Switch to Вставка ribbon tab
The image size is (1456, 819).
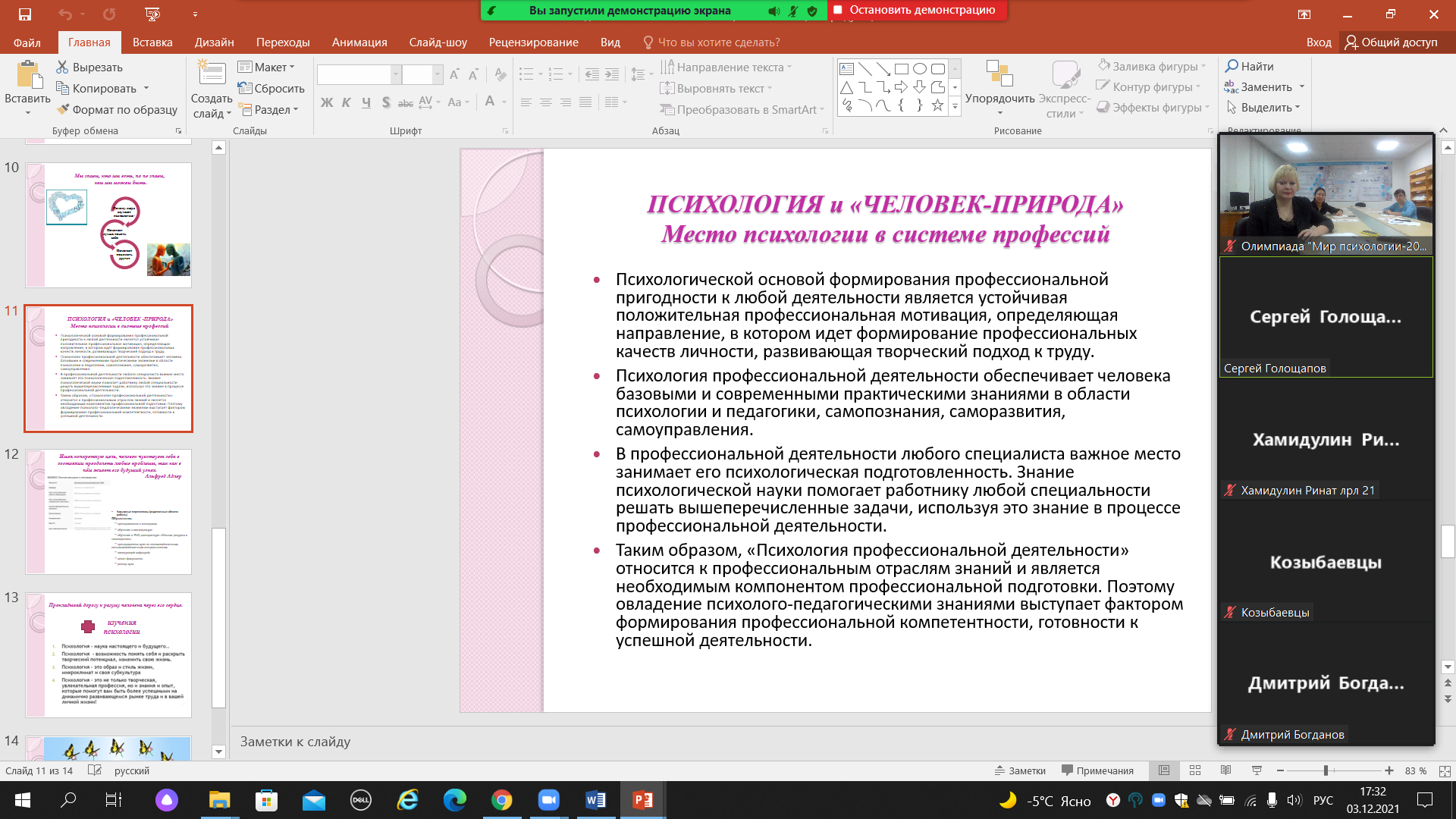click(152, 42)
